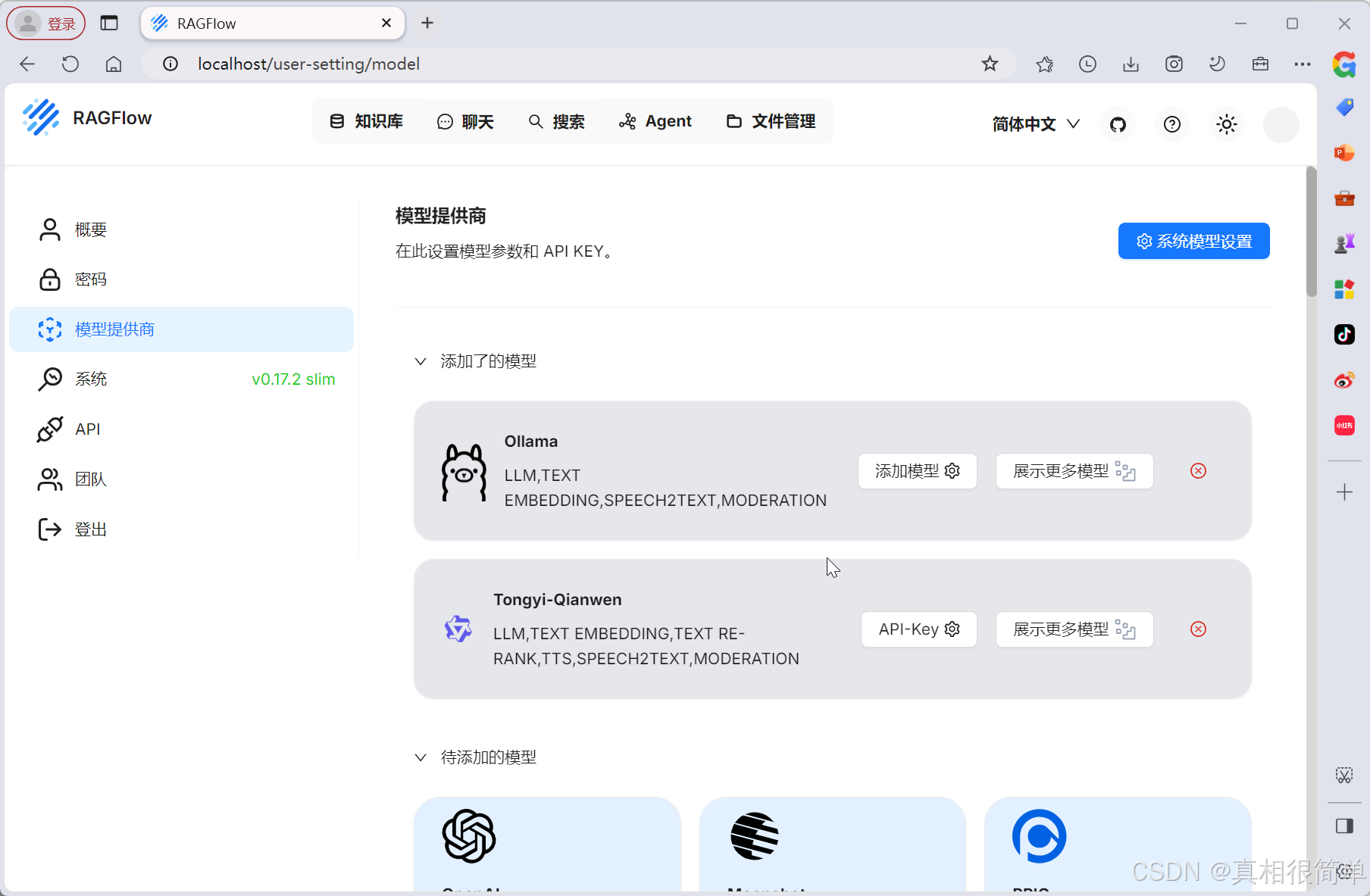This screenshot has width=1370, height=896.
Task: Collapse the 待添加的模型 section
Action: [x=421, y=757]
